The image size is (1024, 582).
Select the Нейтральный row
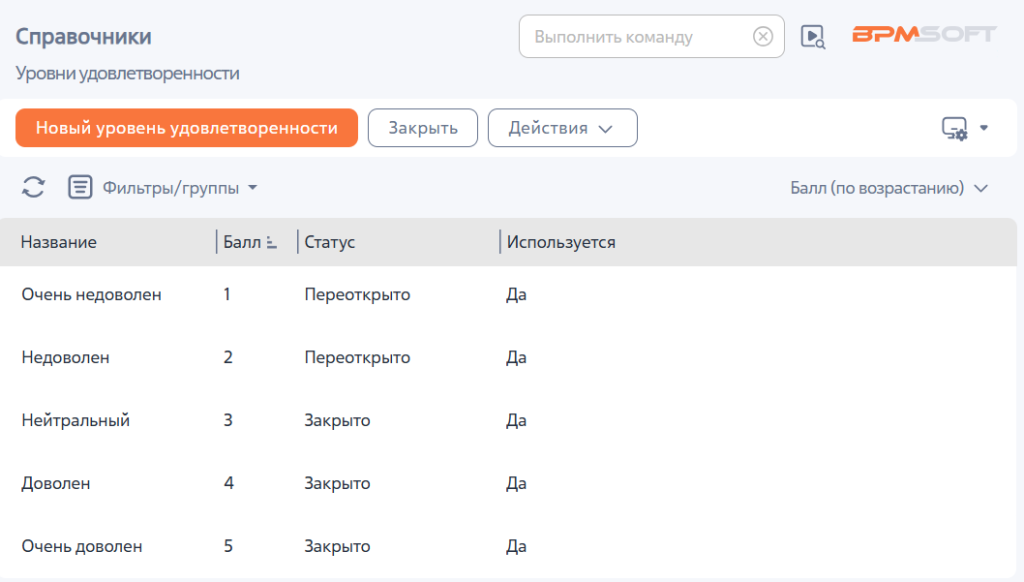coord(508,420)
